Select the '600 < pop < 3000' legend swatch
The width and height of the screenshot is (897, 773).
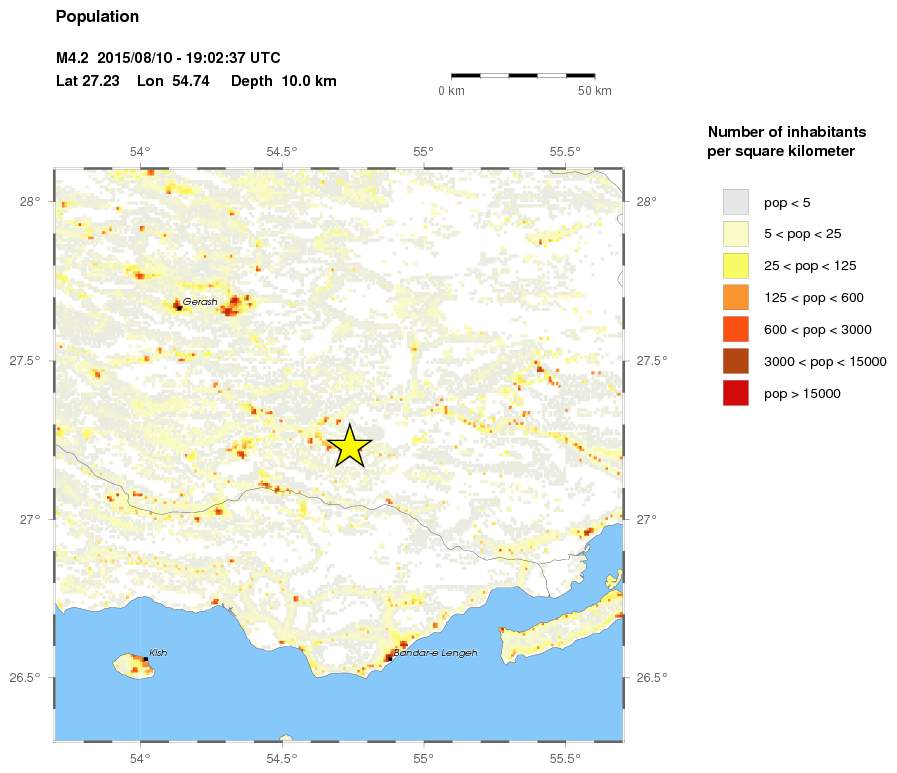coord(735,330)
